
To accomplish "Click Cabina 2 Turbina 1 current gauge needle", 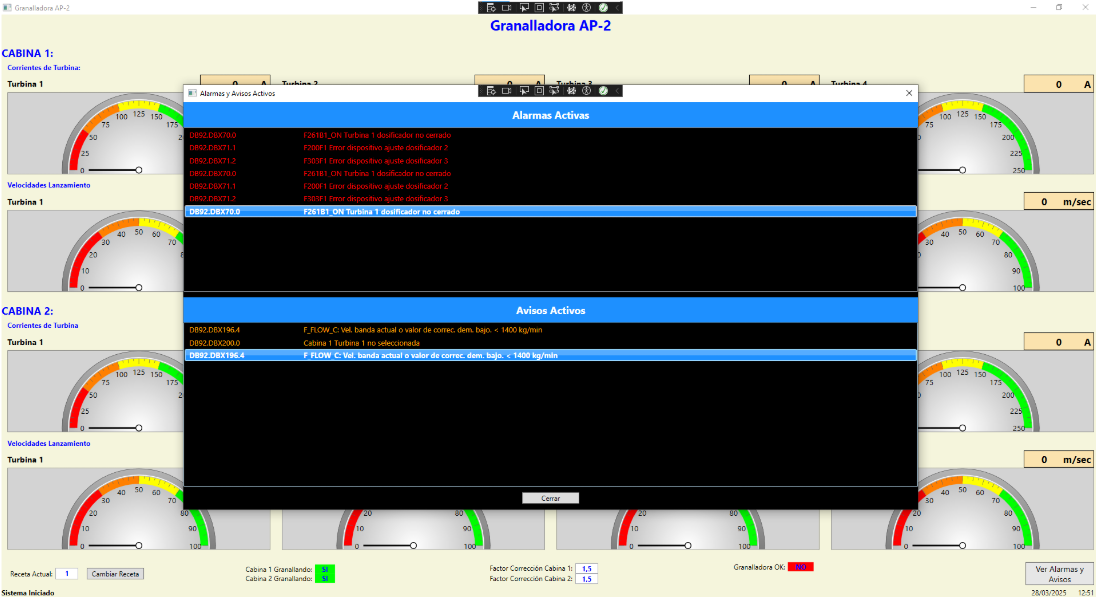I will click(x=115, y=428).
